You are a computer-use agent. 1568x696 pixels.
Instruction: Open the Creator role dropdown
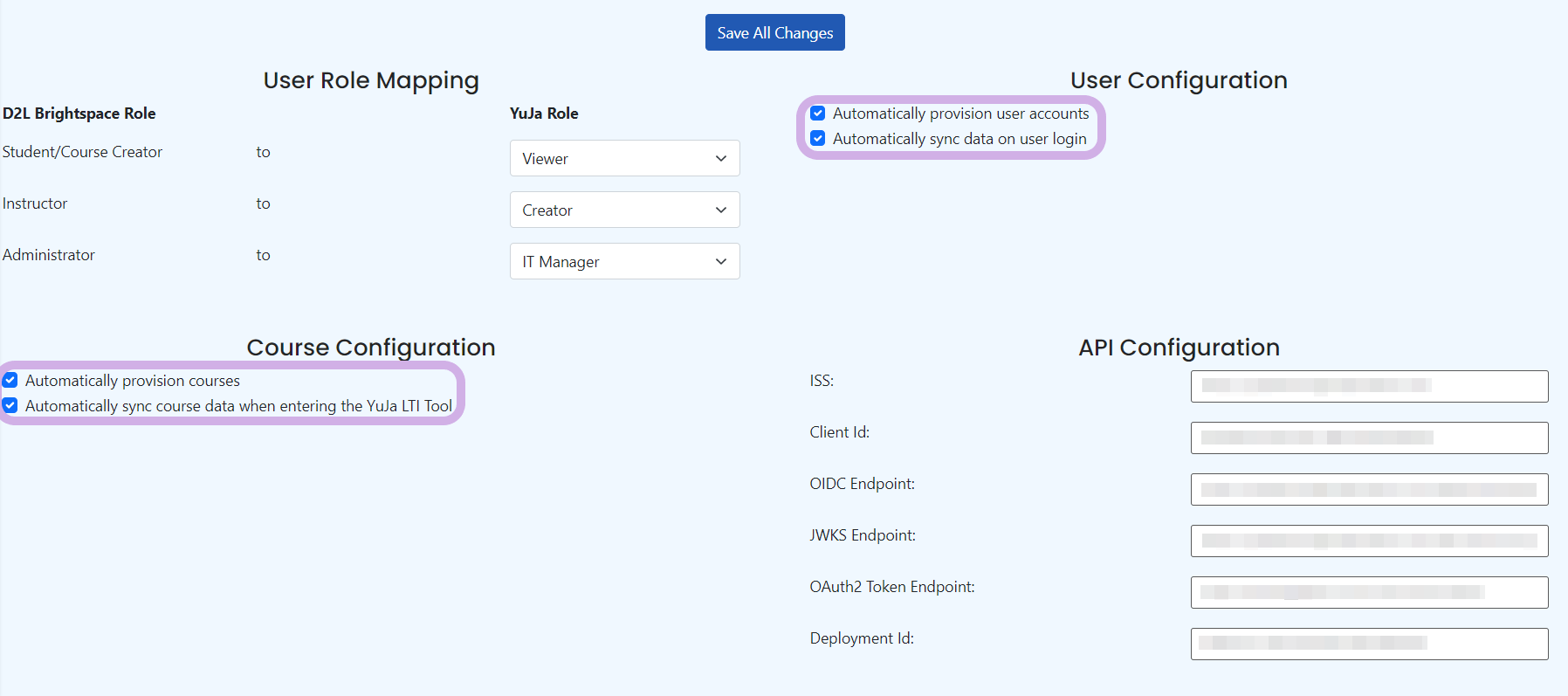pyautogui.click(x=625, y=210)
